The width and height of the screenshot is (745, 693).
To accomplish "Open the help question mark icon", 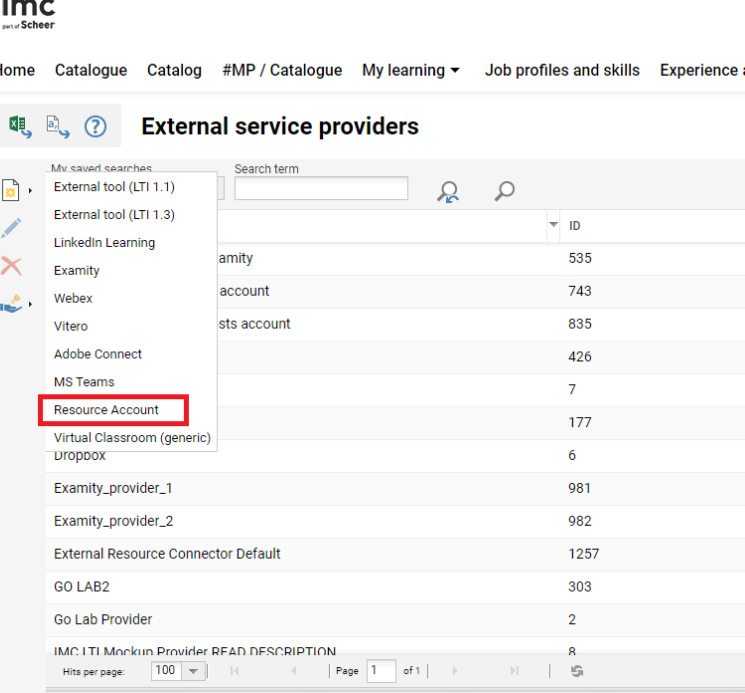I will point(95,126).
